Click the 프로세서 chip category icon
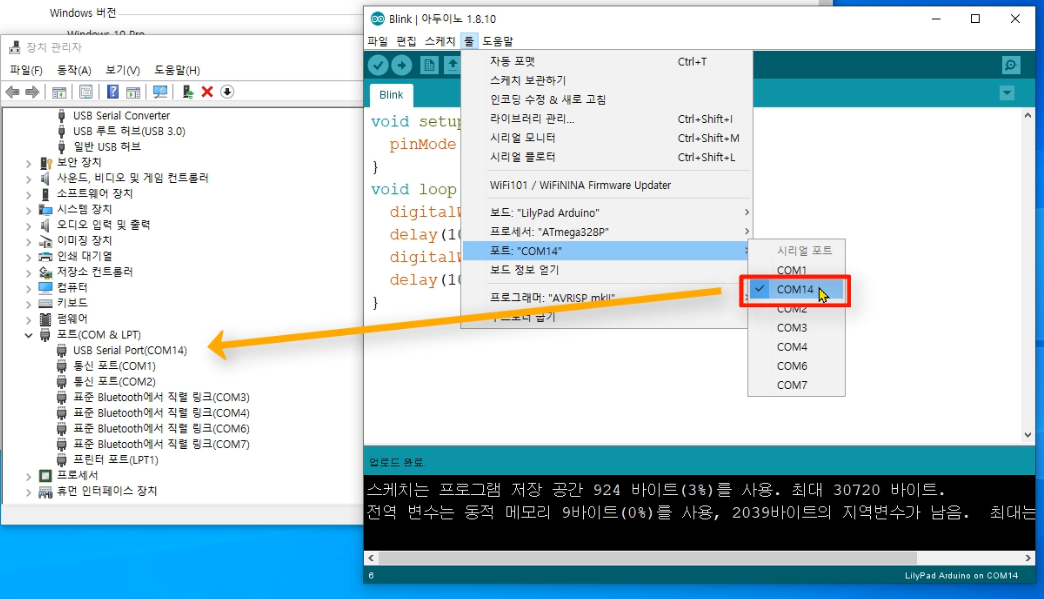Viewport: 1044px width, 599px height. [45, 475]
